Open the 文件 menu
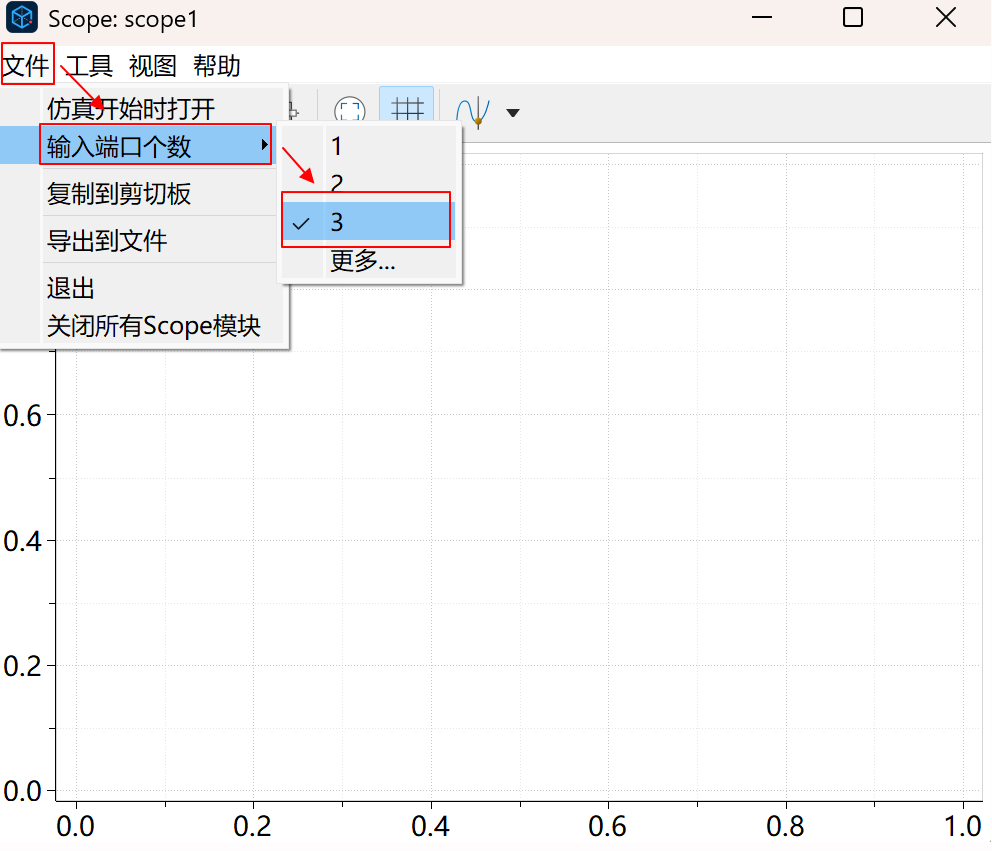992x851 pixels. (26, 66)
